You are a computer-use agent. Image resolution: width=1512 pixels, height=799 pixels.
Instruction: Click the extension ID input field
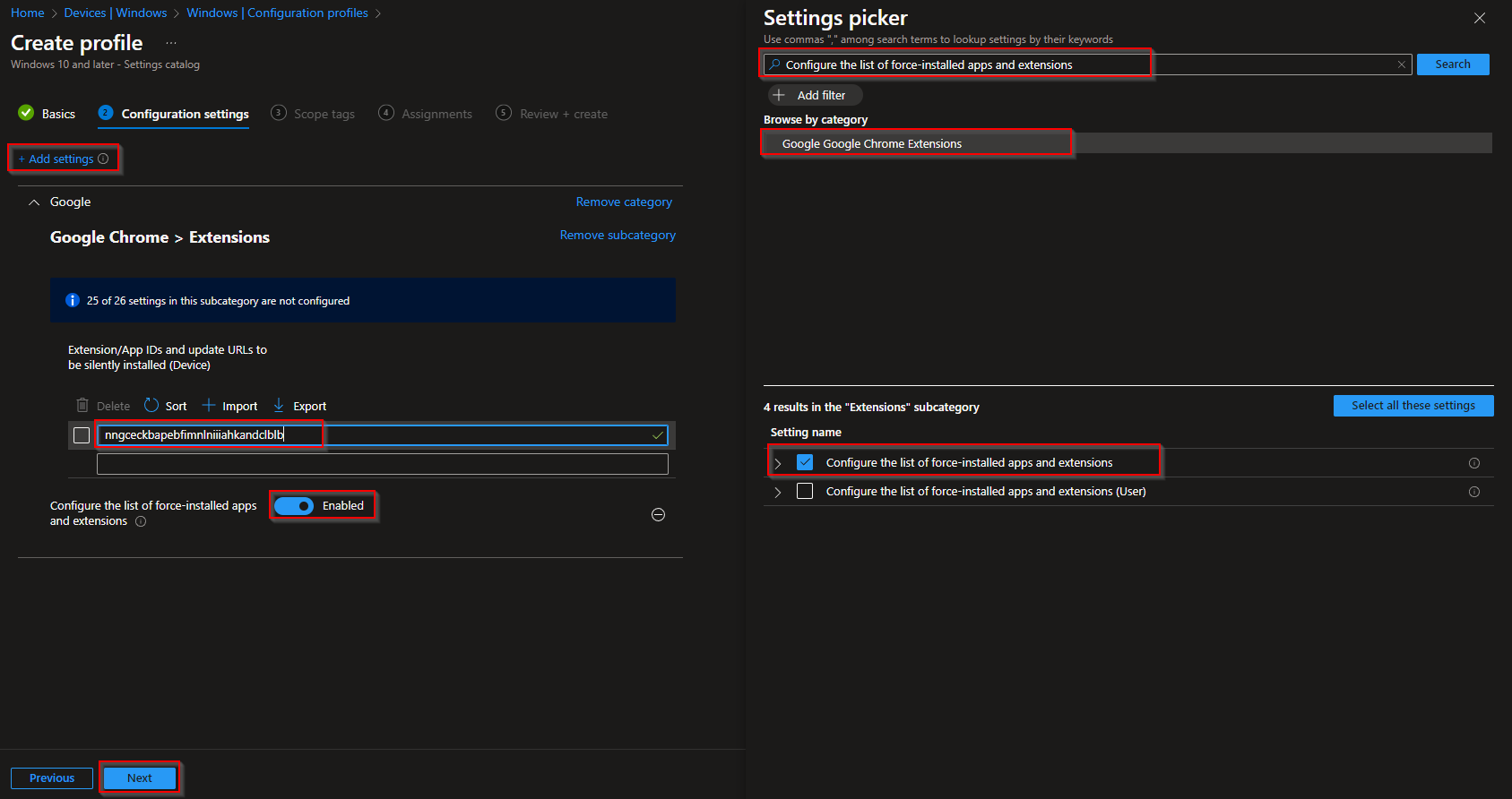(x=382, y=435)
